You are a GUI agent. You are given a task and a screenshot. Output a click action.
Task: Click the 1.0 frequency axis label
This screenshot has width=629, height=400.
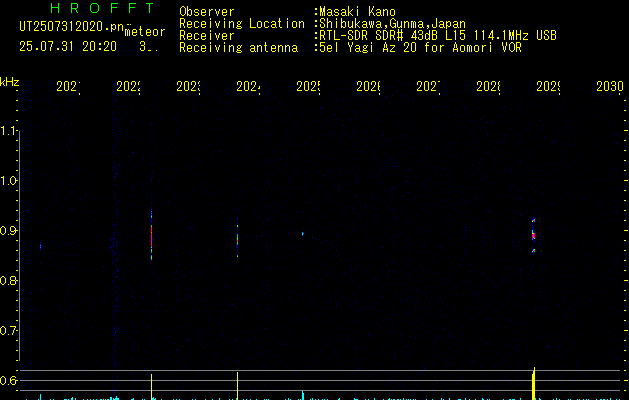[x=9, y=181]
